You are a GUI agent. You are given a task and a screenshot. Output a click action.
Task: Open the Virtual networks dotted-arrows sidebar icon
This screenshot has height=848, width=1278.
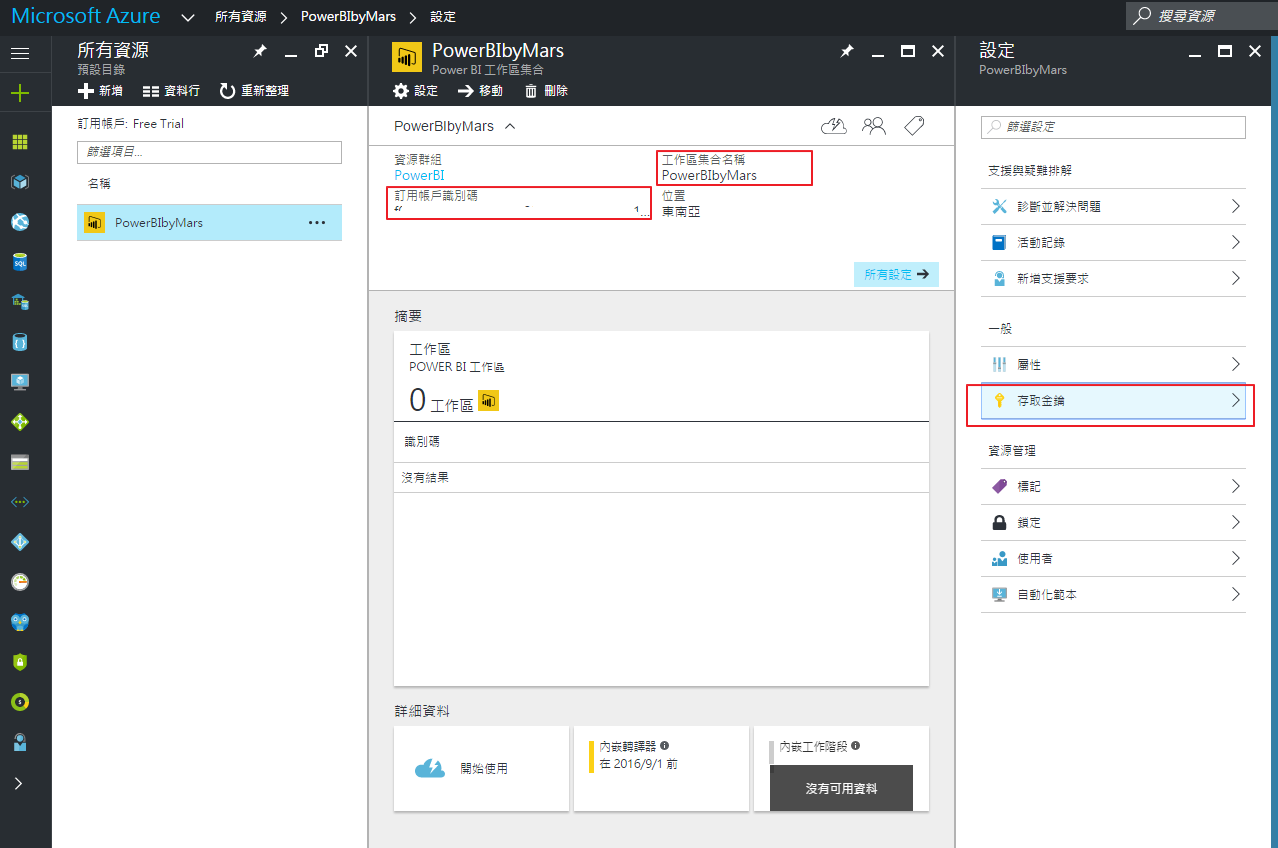20,502
